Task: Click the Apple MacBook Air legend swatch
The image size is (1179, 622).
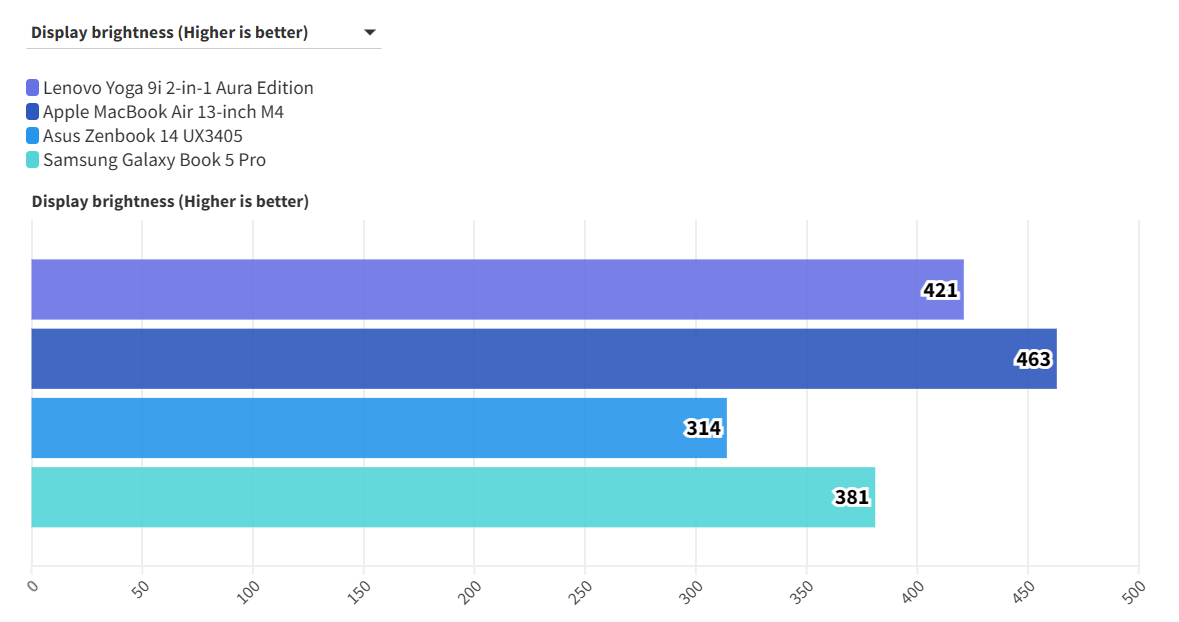Action: (33, 112)
